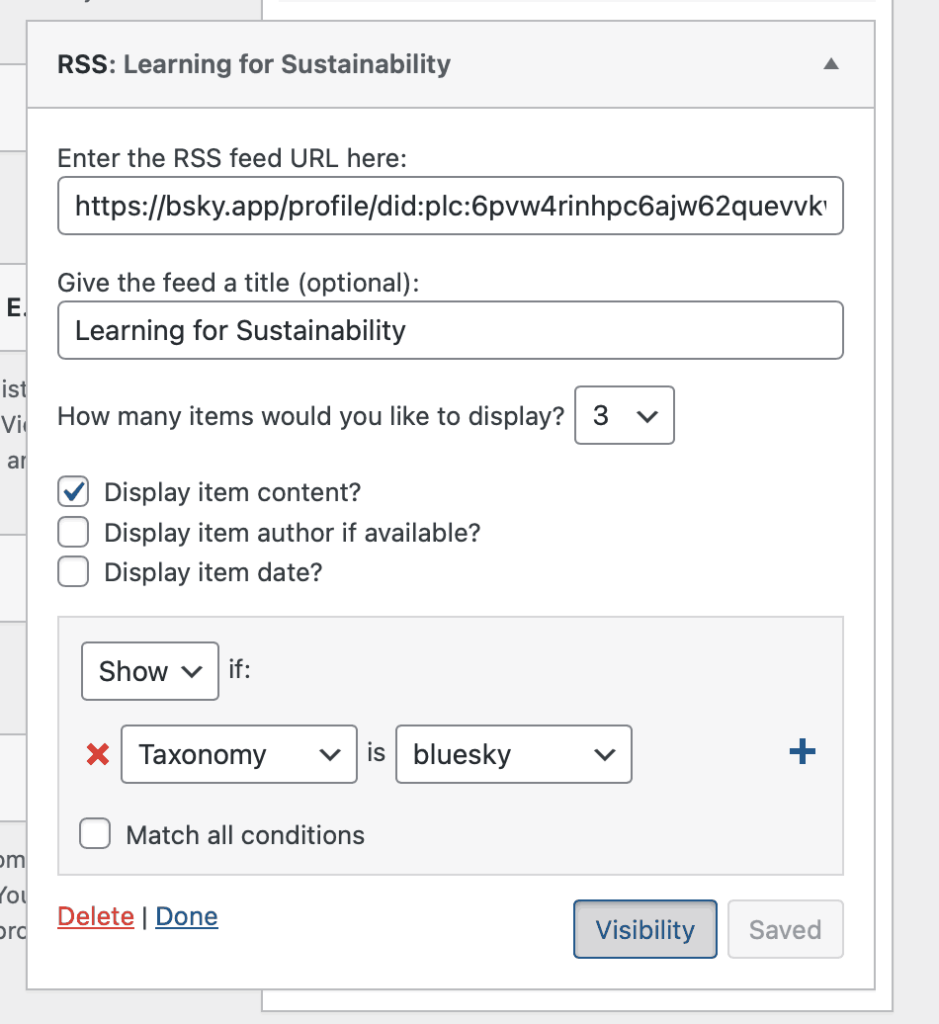This screenshot has height=1024, width=939.
Task: Click the 'Give the feed a title' label
Action: [238, 283]
